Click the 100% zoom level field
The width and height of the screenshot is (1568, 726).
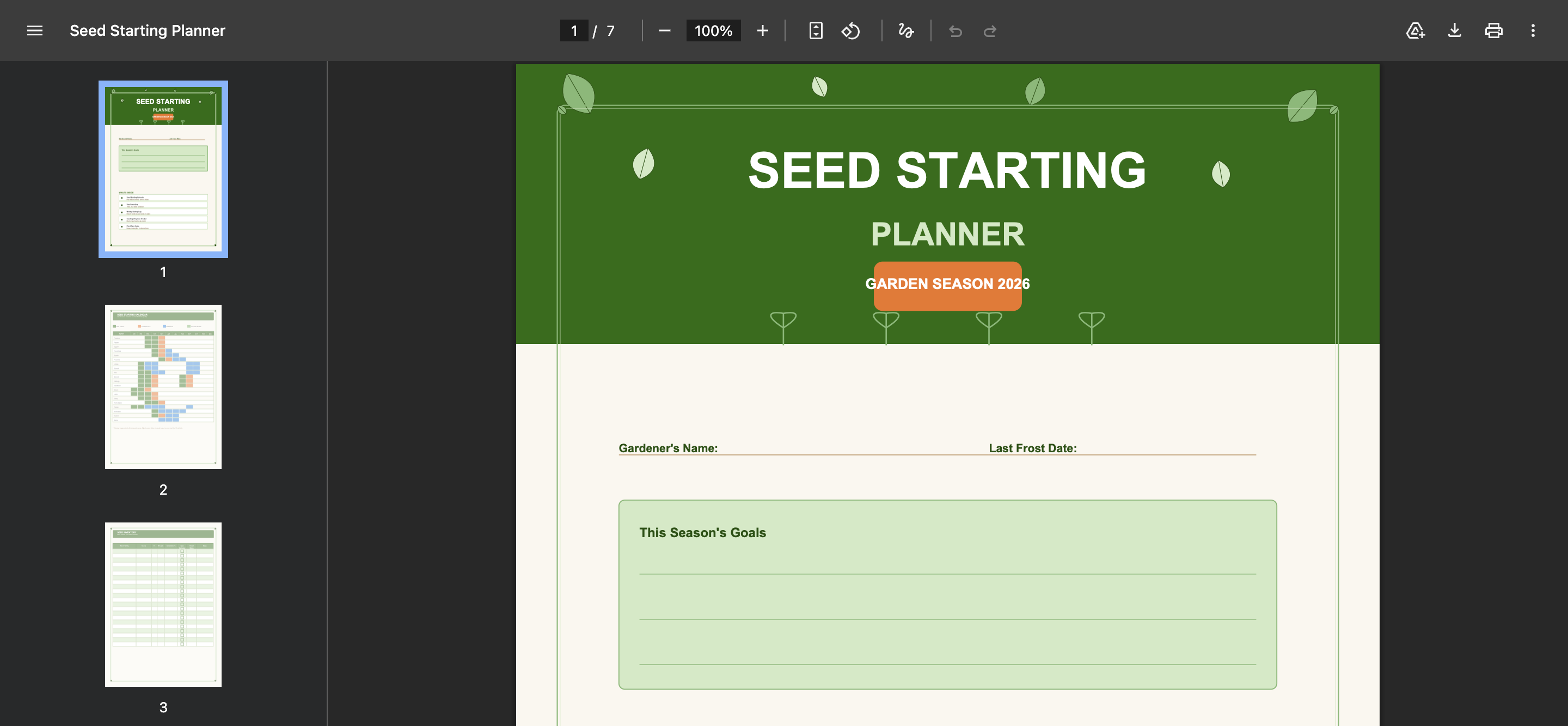point(713,30)
